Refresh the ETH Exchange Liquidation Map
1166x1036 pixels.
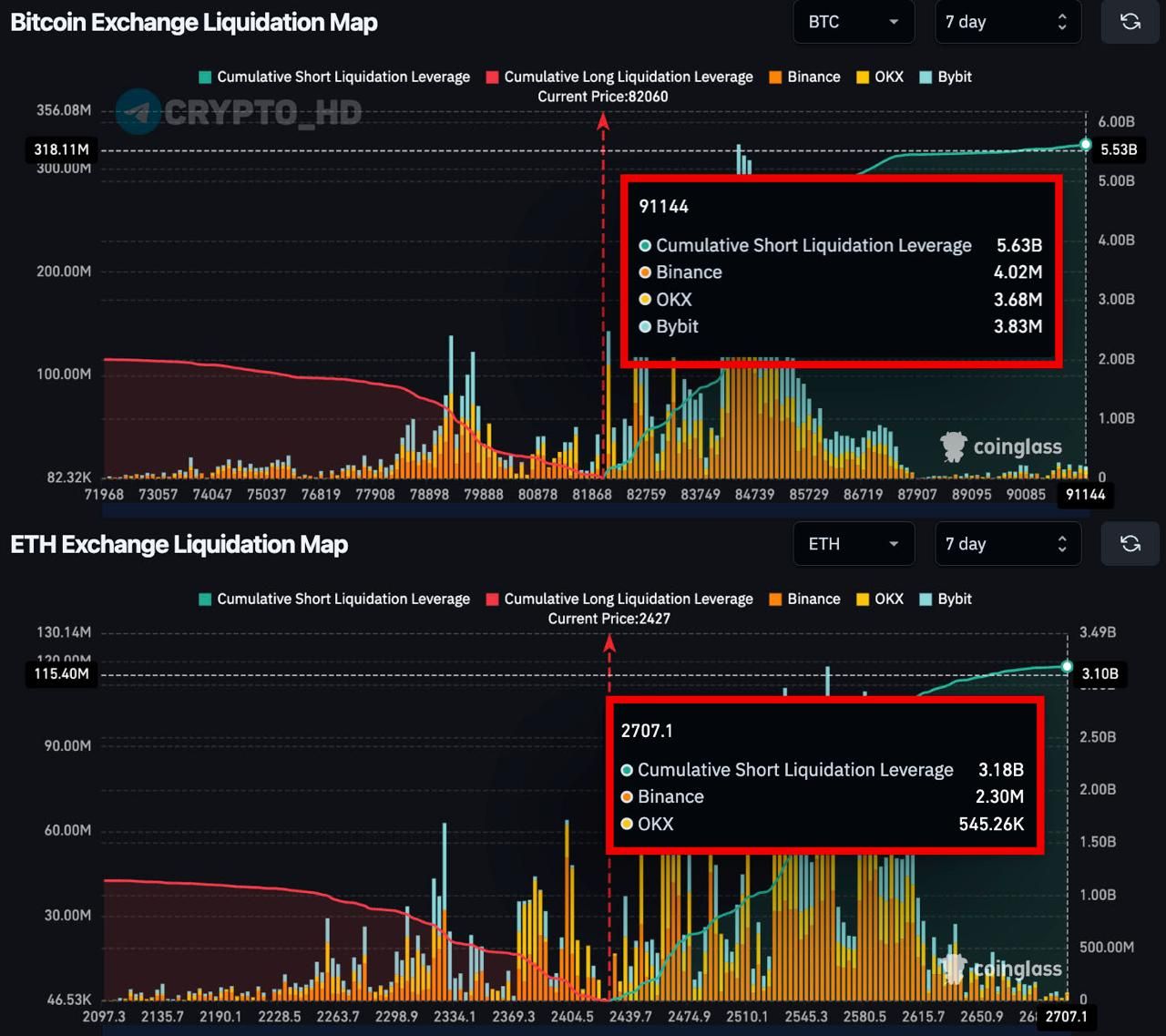pos(1130,544)
